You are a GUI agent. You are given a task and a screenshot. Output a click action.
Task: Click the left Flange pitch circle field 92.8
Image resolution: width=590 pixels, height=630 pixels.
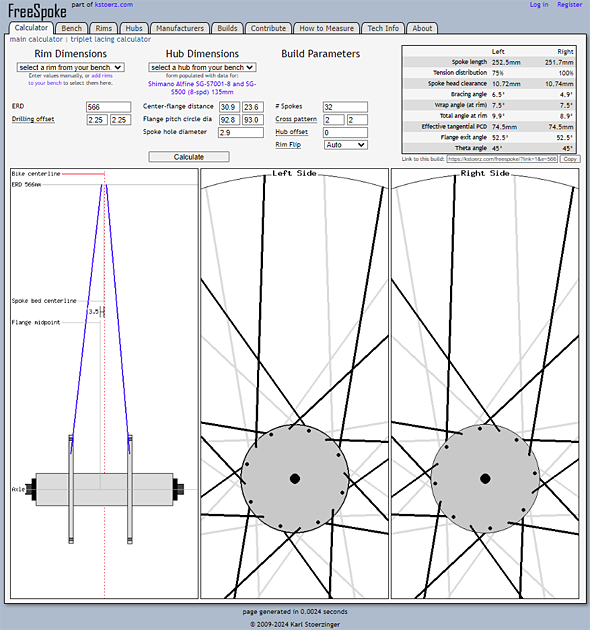pos(229,120)
